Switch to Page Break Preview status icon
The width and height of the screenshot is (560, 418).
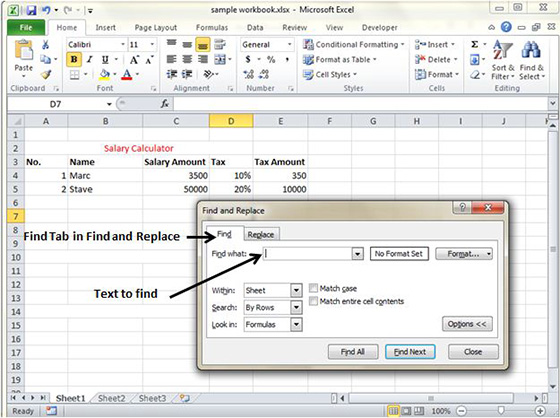419,411
